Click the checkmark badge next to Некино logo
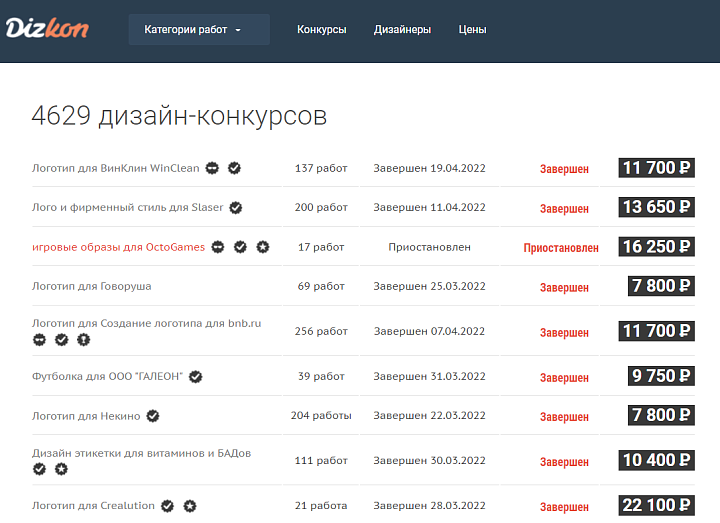This screenshot has width=720, height=523. tap(153, 416)
